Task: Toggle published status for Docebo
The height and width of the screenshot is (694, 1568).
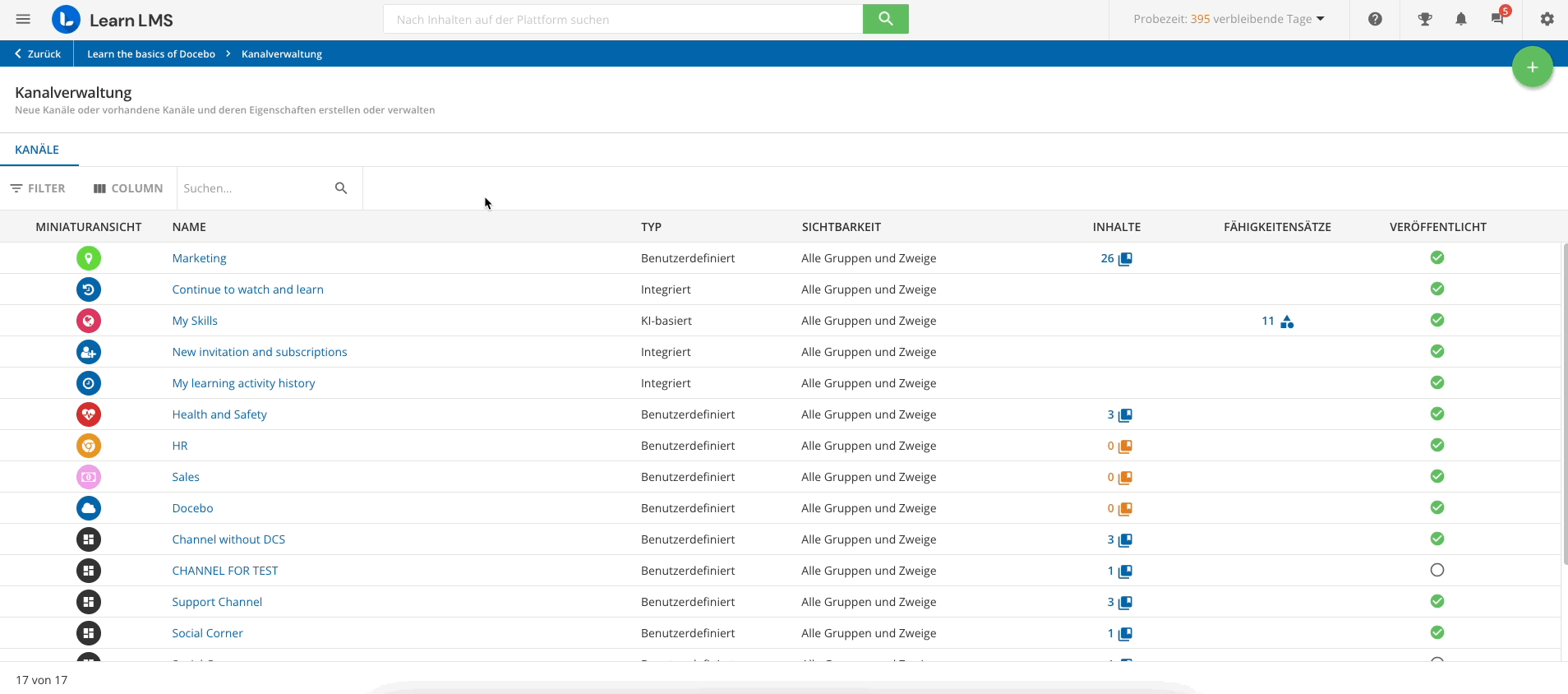Action: click(1437, 507)
